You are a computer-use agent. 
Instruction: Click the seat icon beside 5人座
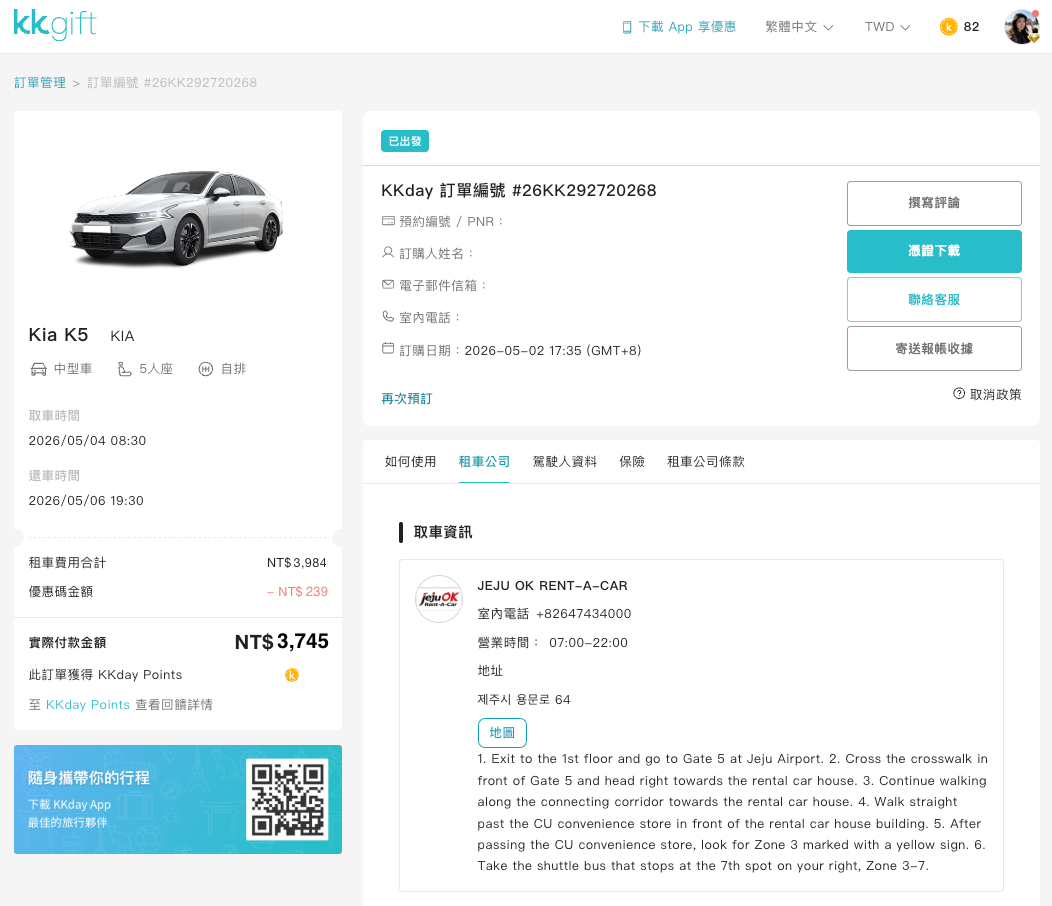[124, 369]
